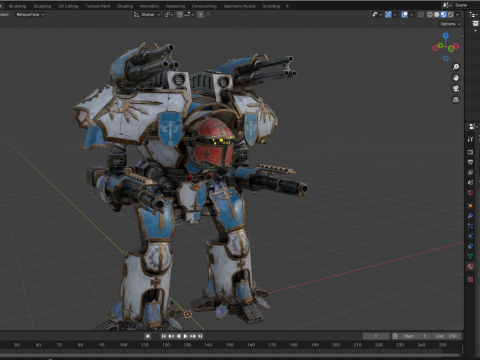Switch to solid viewport shading
The image size is (480, 360).
tap(437, 14)
